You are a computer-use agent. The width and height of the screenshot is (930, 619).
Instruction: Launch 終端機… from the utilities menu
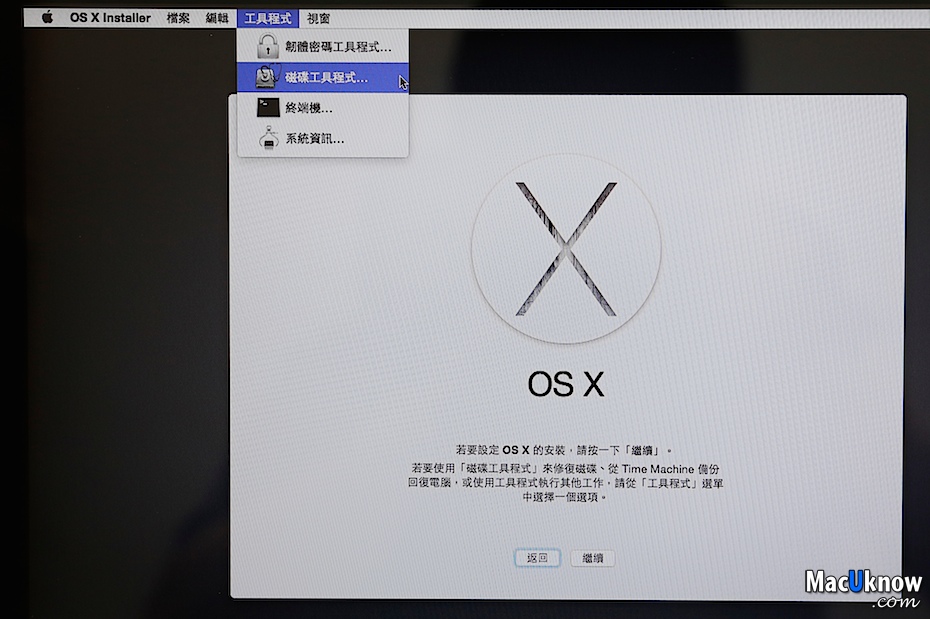point(323,108)
